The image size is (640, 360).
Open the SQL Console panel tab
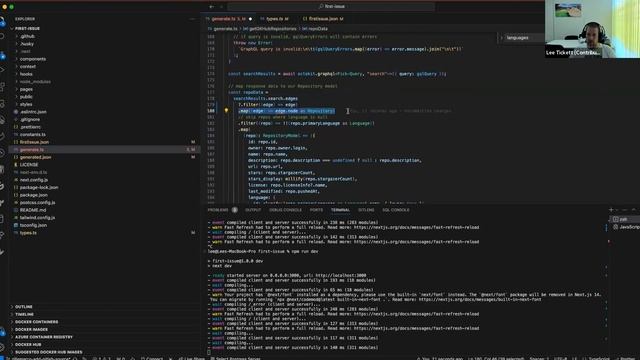[x=396, y=210]
